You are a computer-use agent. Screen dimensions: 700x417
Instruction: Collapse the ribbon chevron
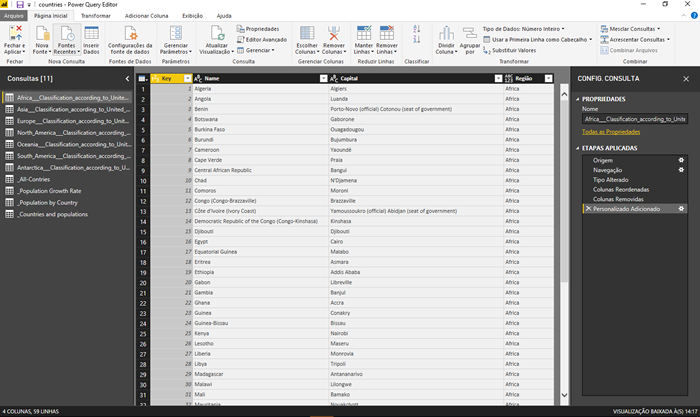click(x=683, y=16)
